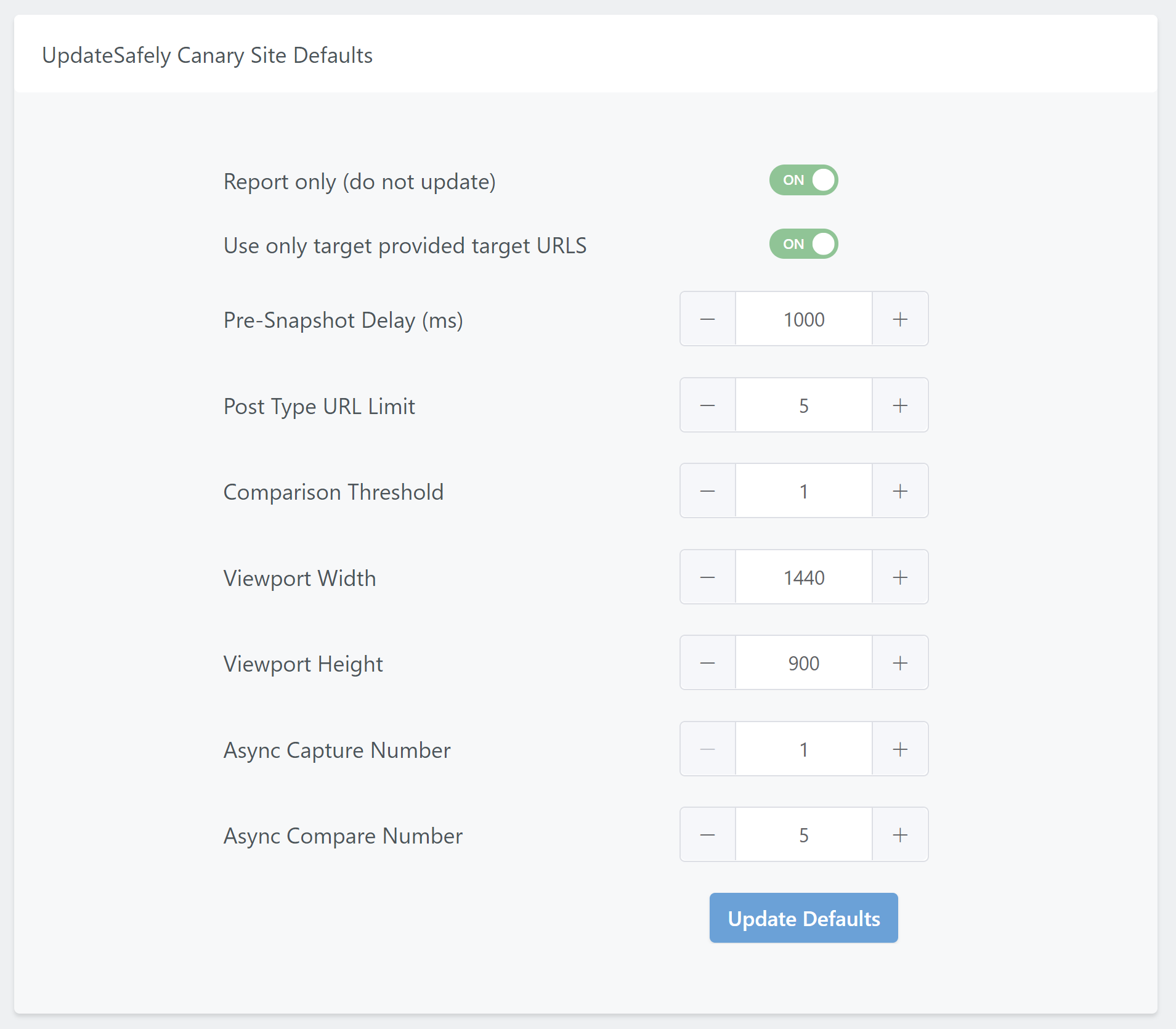
Task: Increase Comparison Threshold with plus icon
Action: coord(900,491)
